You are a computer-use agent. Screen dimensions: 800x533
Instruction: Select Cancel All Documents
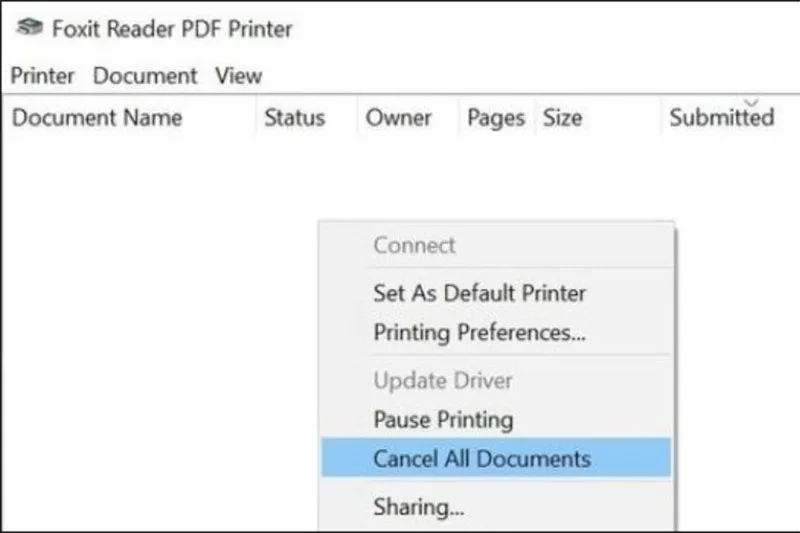(x=496, y=458)
